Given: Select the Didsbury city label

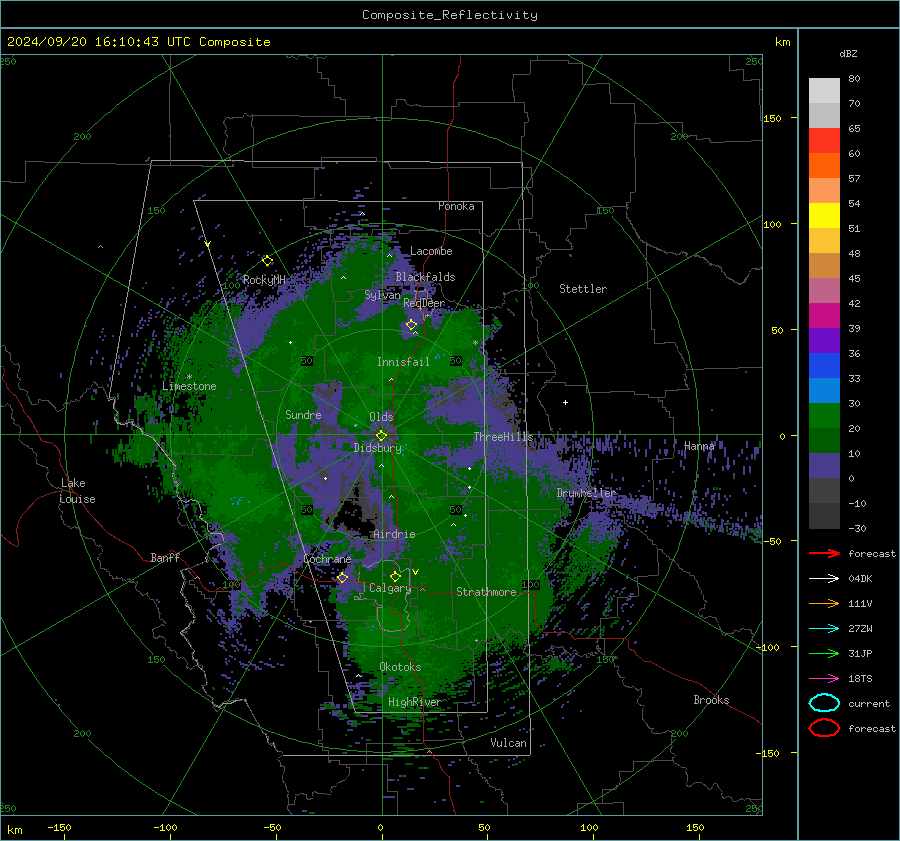Looking at the screenshot, I should click(378, 448).
